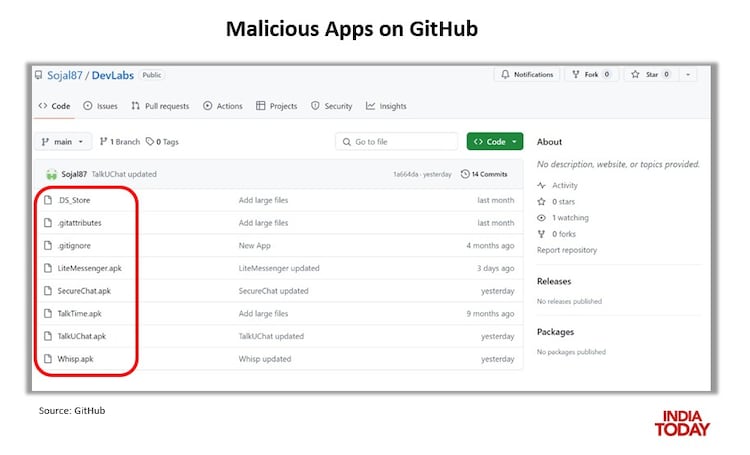Click the tag icon next to 0 Tags
The height and width of the screenshot is (455, 750).
[150, 142]
